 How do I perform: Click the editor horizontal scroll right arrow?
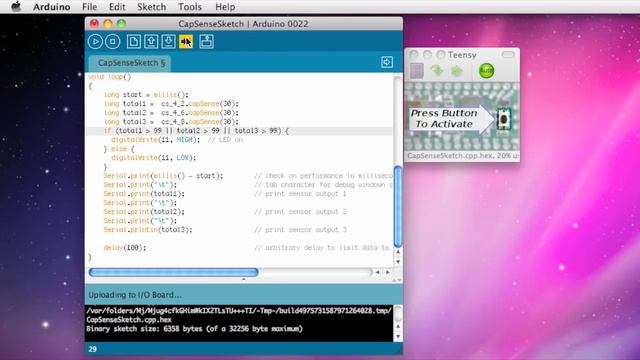388,272
